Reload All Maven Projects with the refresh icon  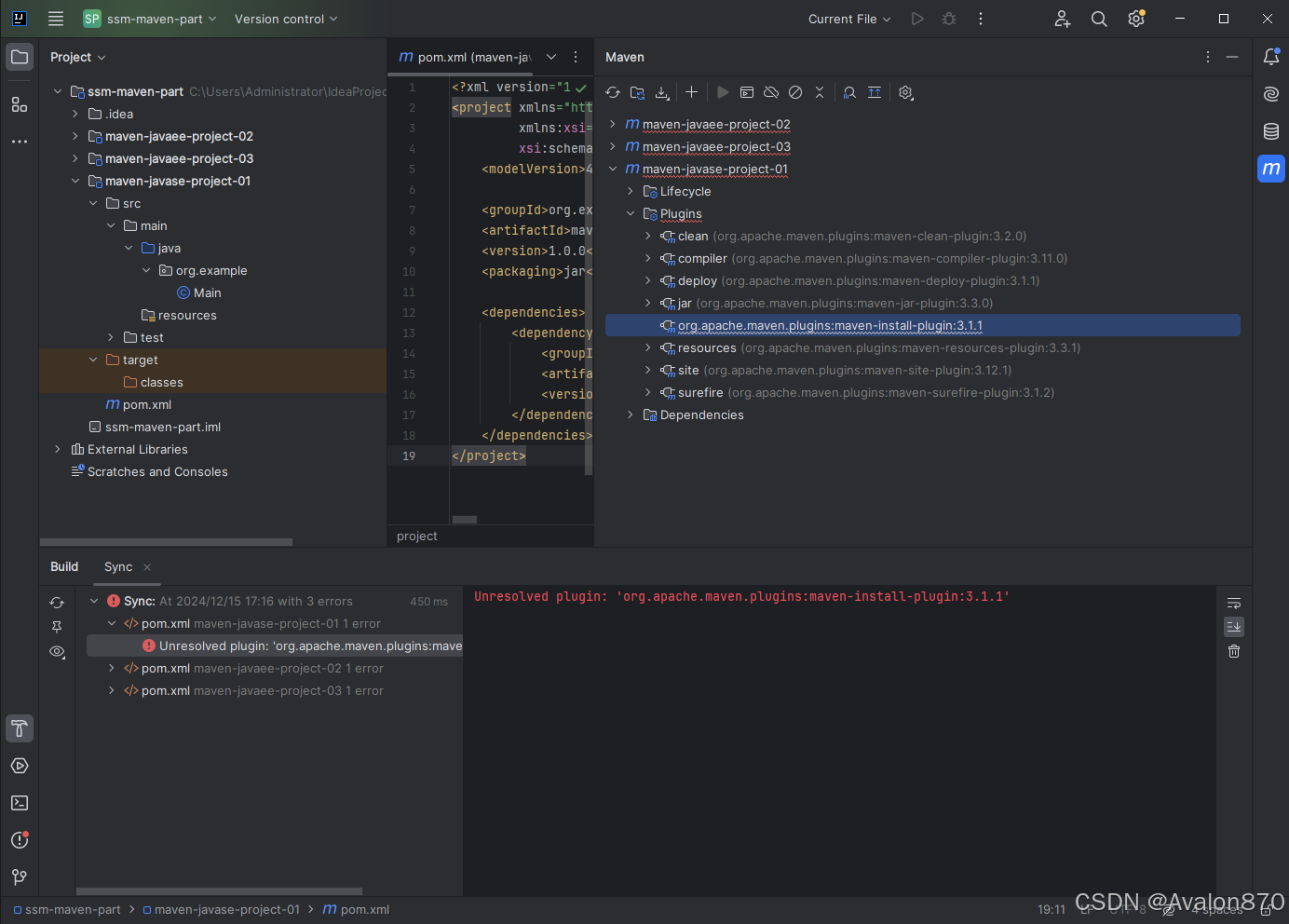click(x=613, y=92)
